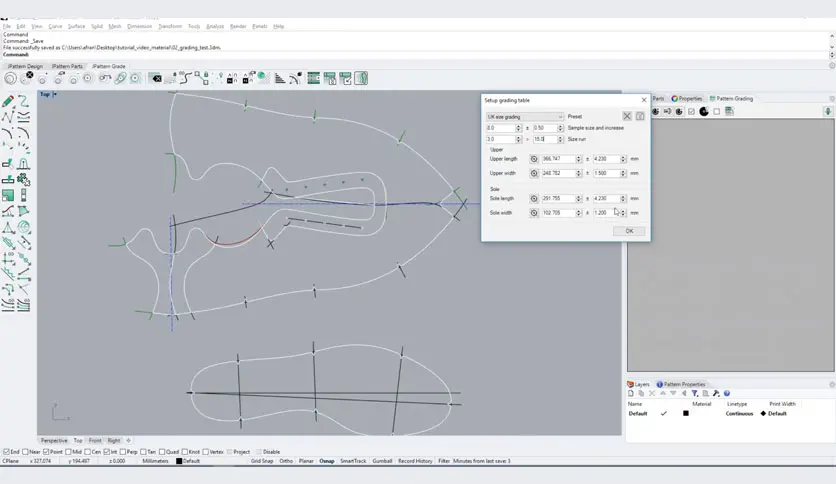This screenshot has height=484, width=836.
Task: Click the spiral tool icon in left sidebar
Action: pyautogui.click(x=23, y=228)
